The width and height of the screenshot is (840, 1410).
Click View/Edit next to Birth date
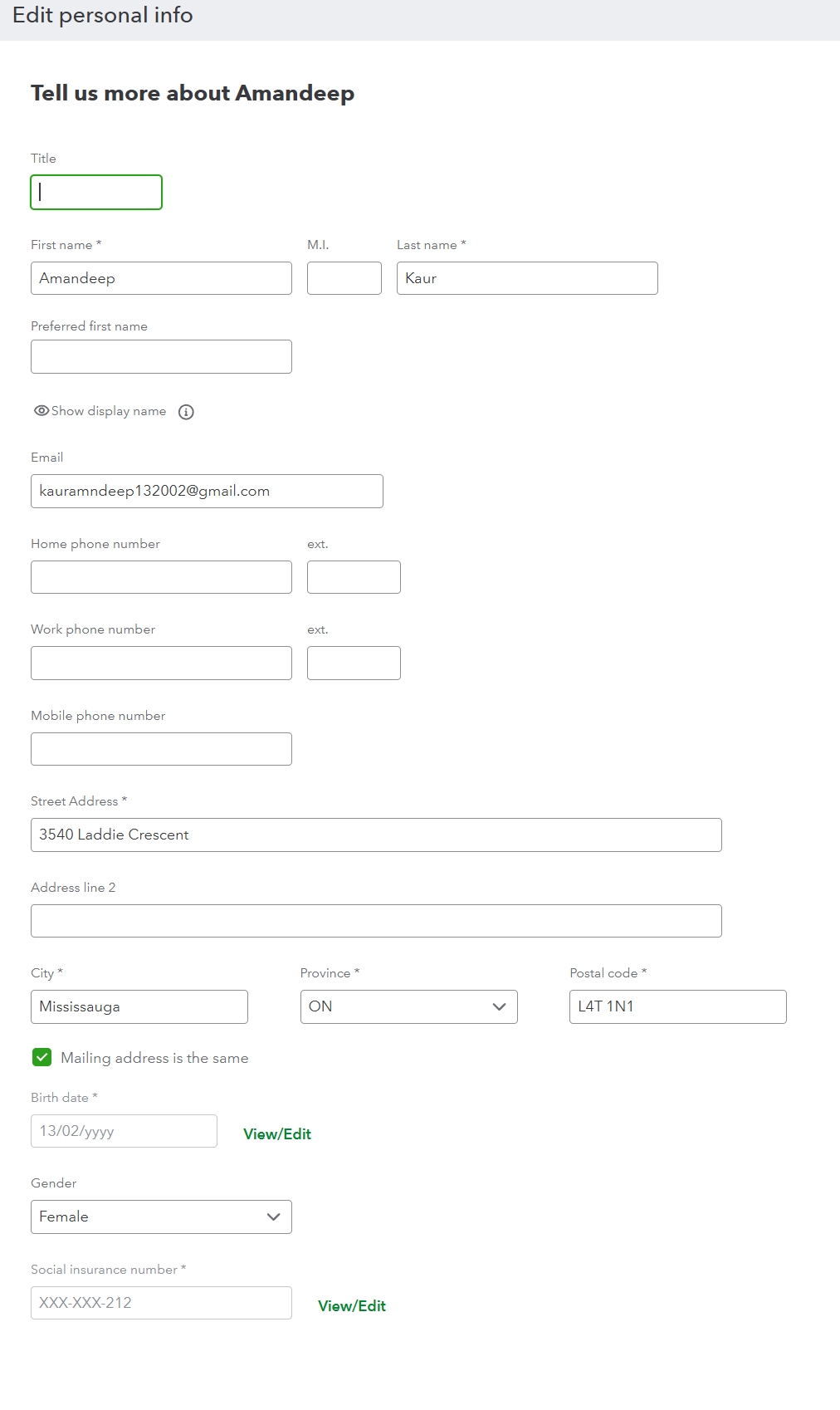277,1134
